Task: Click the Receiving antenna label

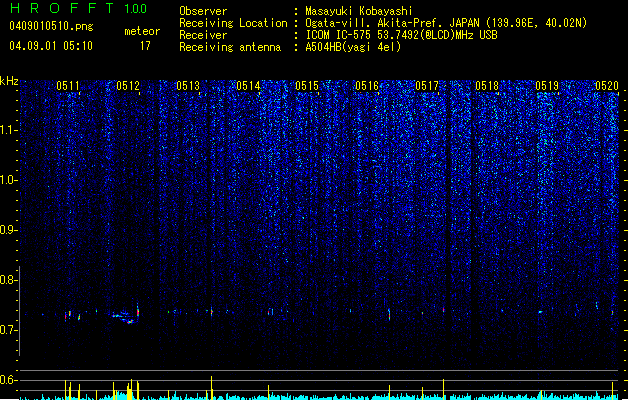Action: point(230,47)
